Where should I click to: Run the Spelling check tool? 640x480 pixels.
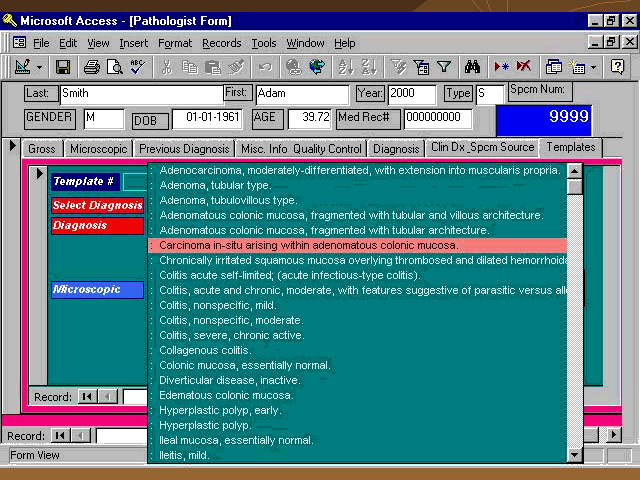coord(137,67)
